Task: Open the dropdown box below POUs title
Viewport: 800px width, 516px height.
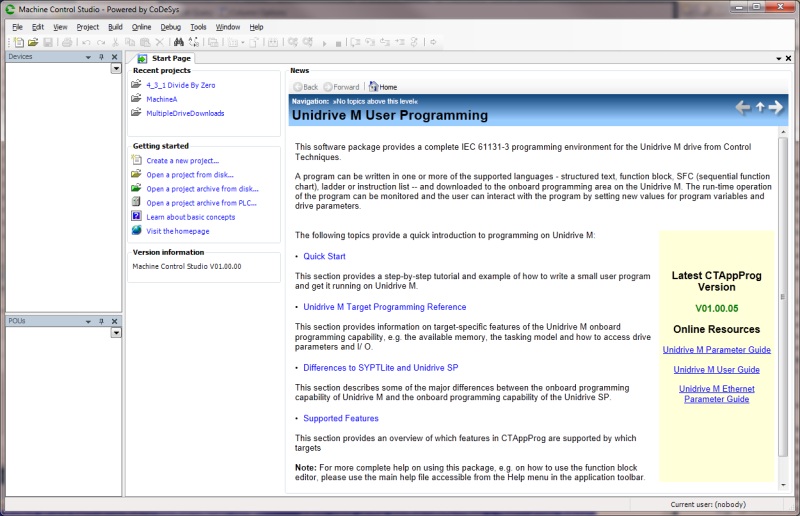Action: (x=116, y=333)
